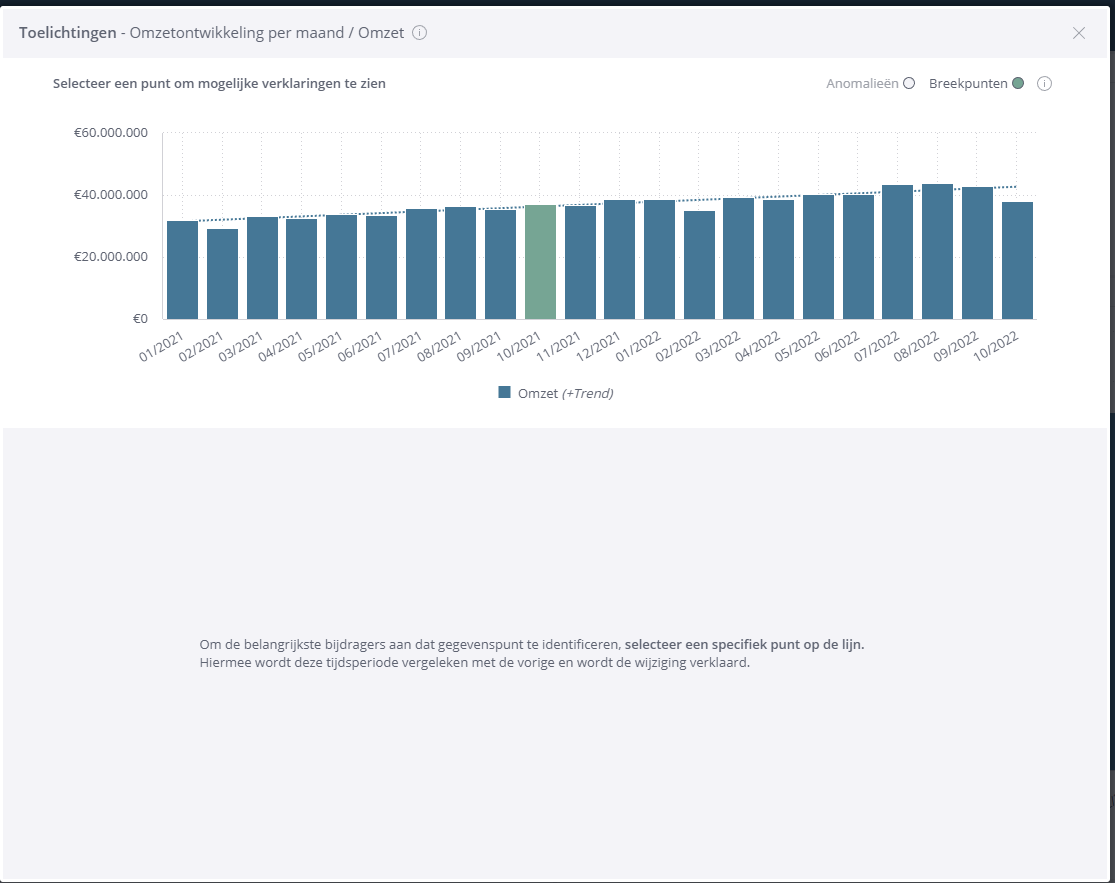Click the bar for 08/2022
The image size is (1115, 883).
[937, 252]
